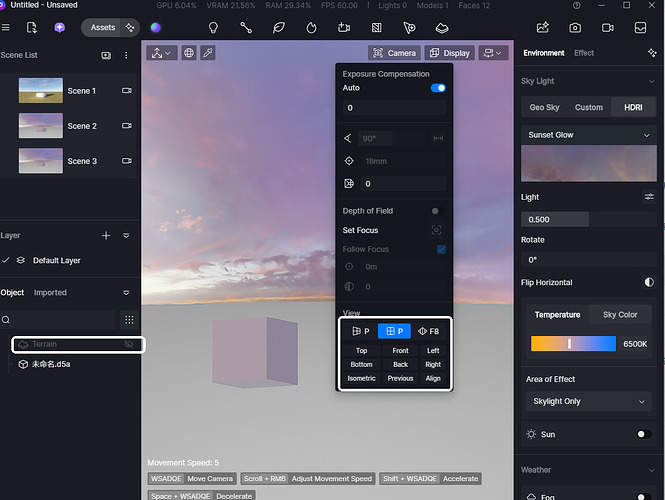The width and height of the screenshot is (665, 500).
Task: Select the path tool icon
Action: 246,28
